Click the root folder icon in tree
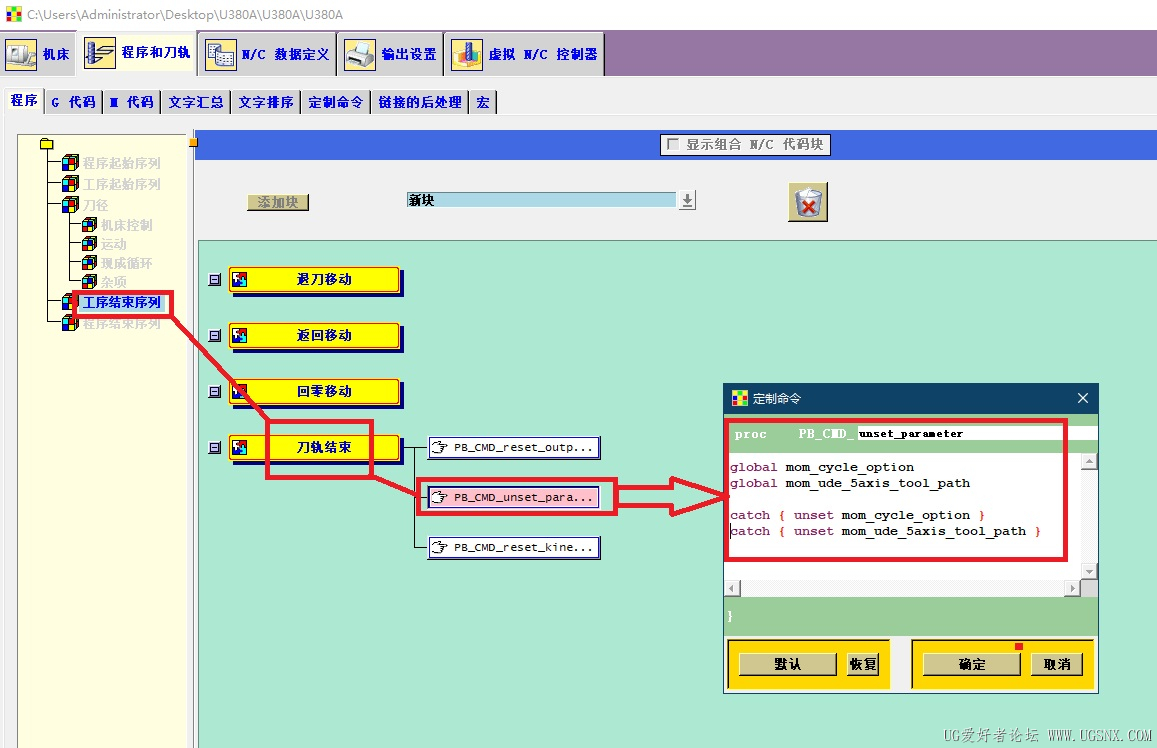Image resolution: width=1157 pixels, height=748 pixels. click(46, 144)
